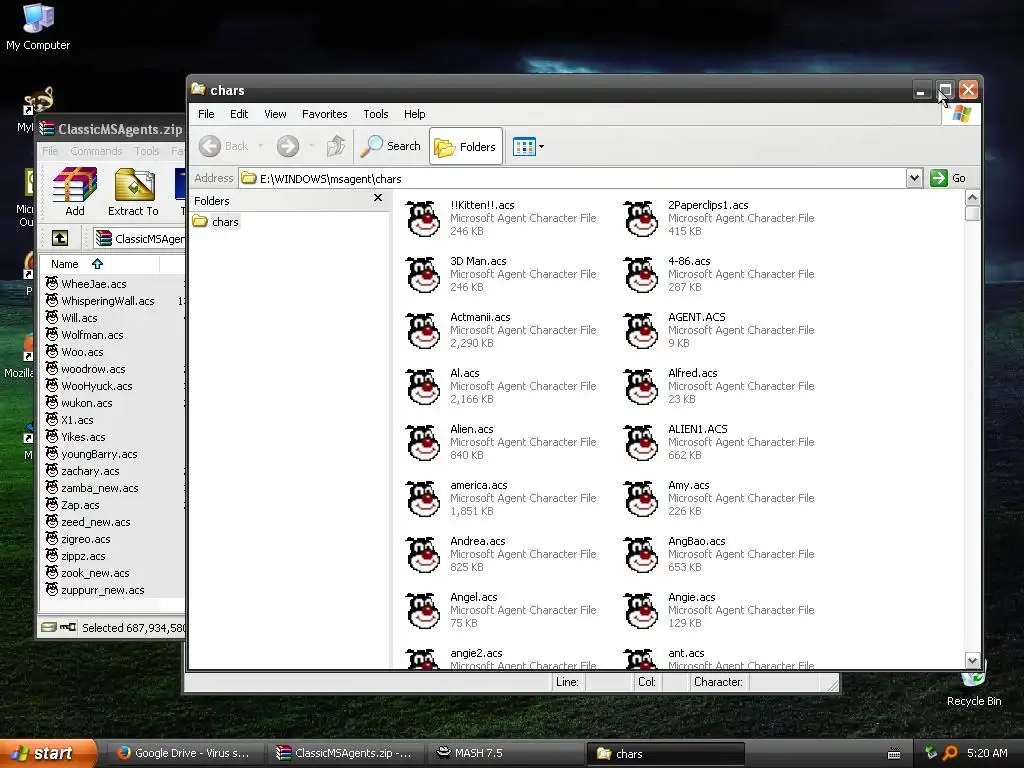Select the Alfred.acs file icon

tap(641, 387)
